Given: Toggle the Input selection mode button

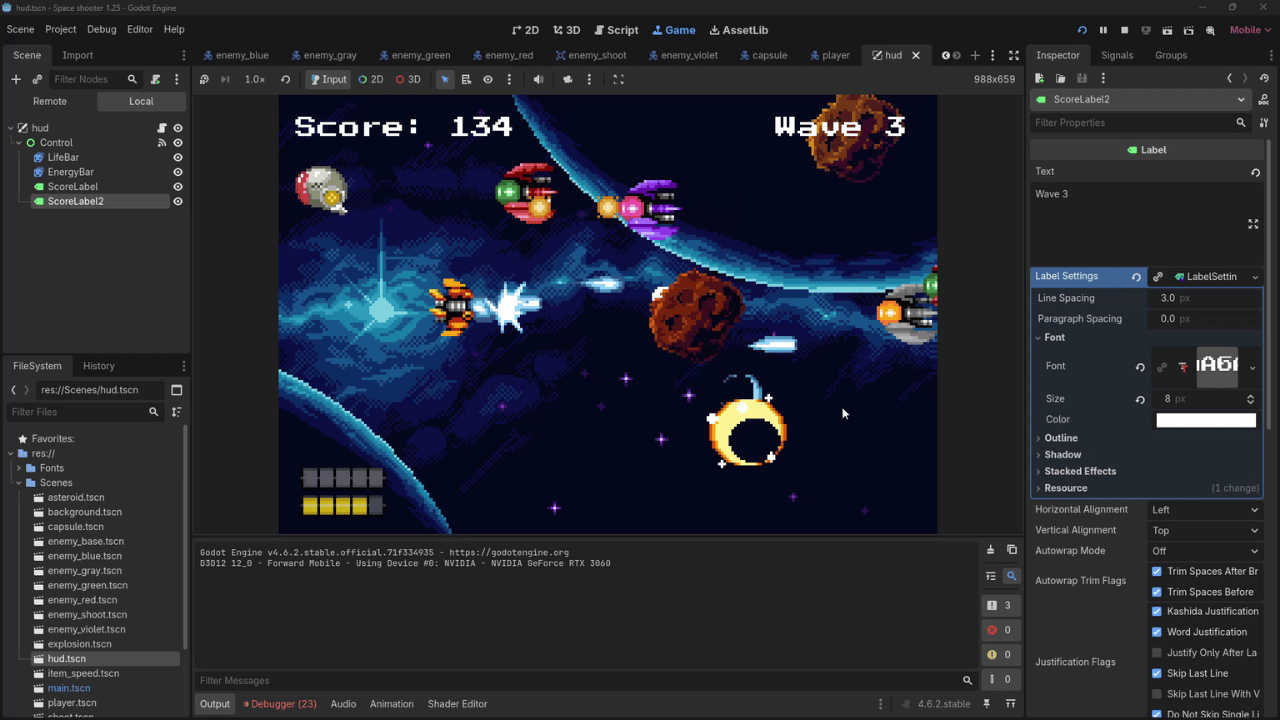Looking at the screenshot, I should click(x=328, y=79).
